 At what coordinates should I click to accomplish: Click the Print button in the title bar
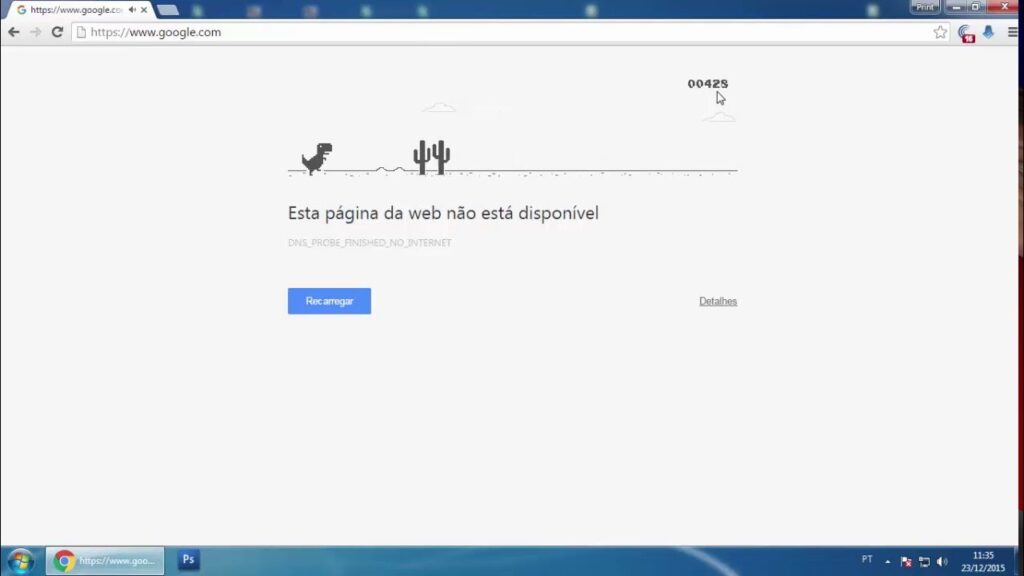[x=925, y=7]
